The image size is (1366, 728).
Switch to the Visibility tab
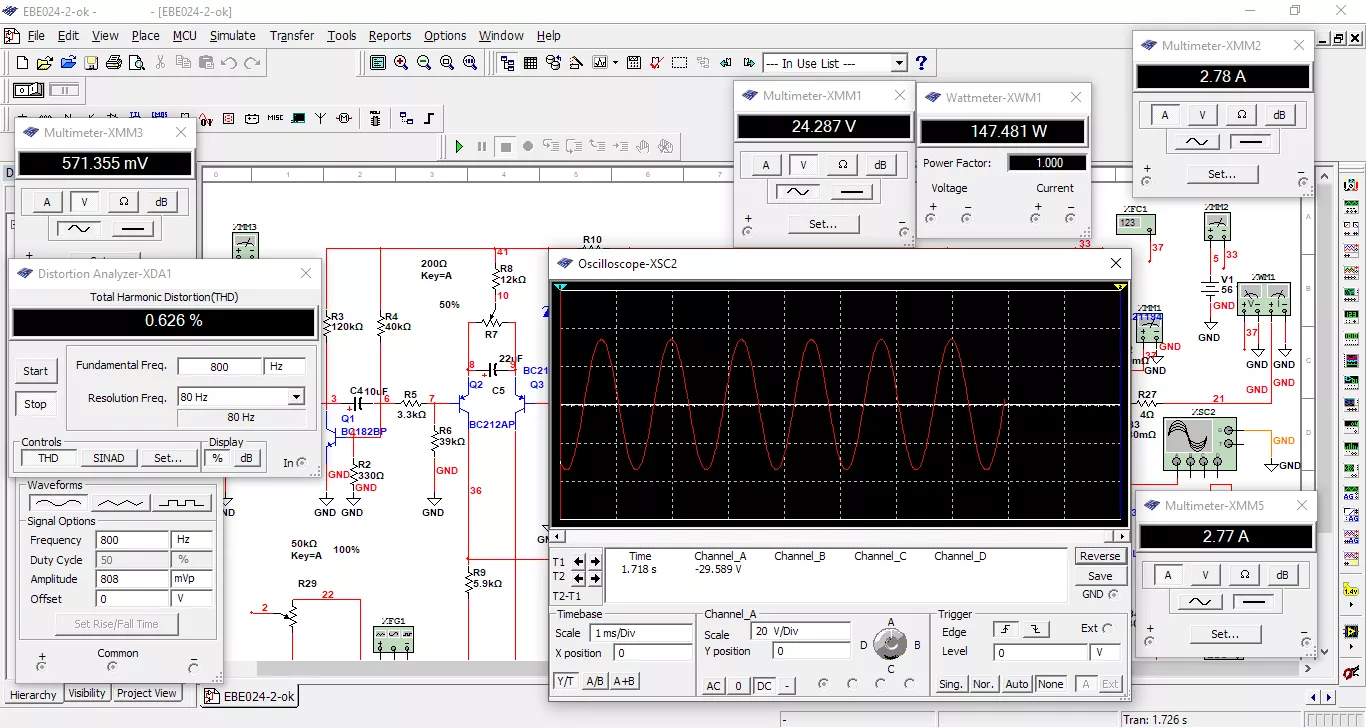87,693
